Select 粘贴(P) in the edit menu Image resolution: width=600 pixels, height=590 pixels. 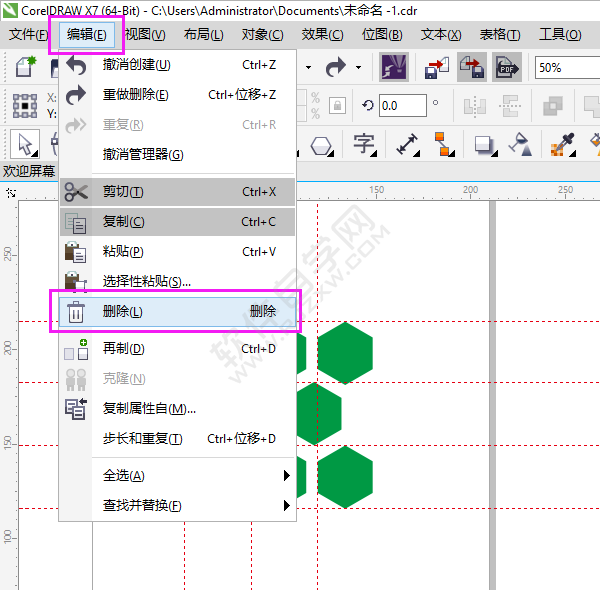click(x=177, y=252)
